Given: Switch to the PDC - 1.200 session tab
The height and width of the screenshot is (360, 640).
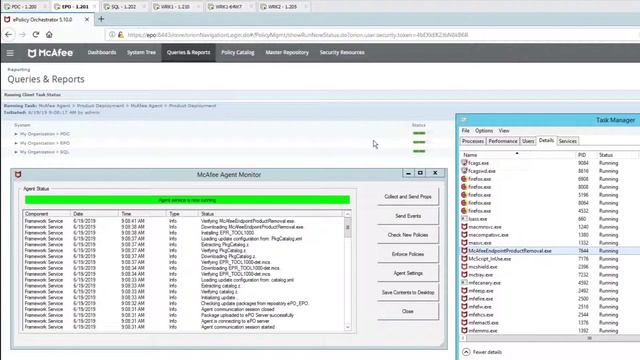Looking at the screenshot, I should click(24, 7).
